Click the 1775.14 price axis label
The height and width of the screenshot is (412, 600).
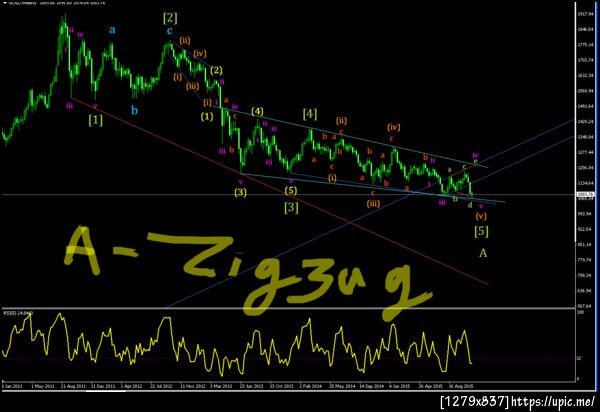coord(585,45)
